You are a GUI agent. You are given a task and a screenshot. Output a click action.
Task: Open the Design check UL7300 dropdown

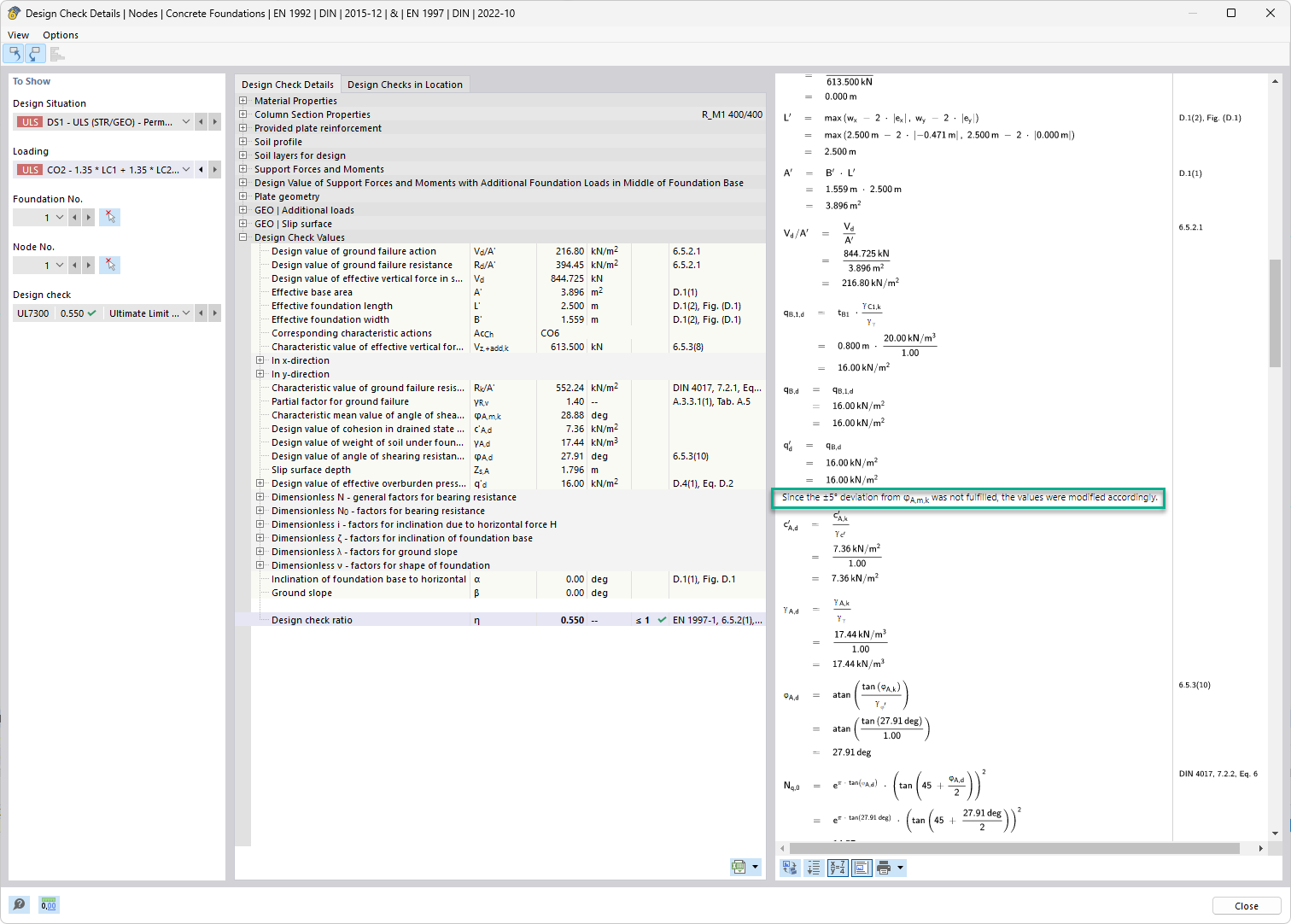point(186,313)
